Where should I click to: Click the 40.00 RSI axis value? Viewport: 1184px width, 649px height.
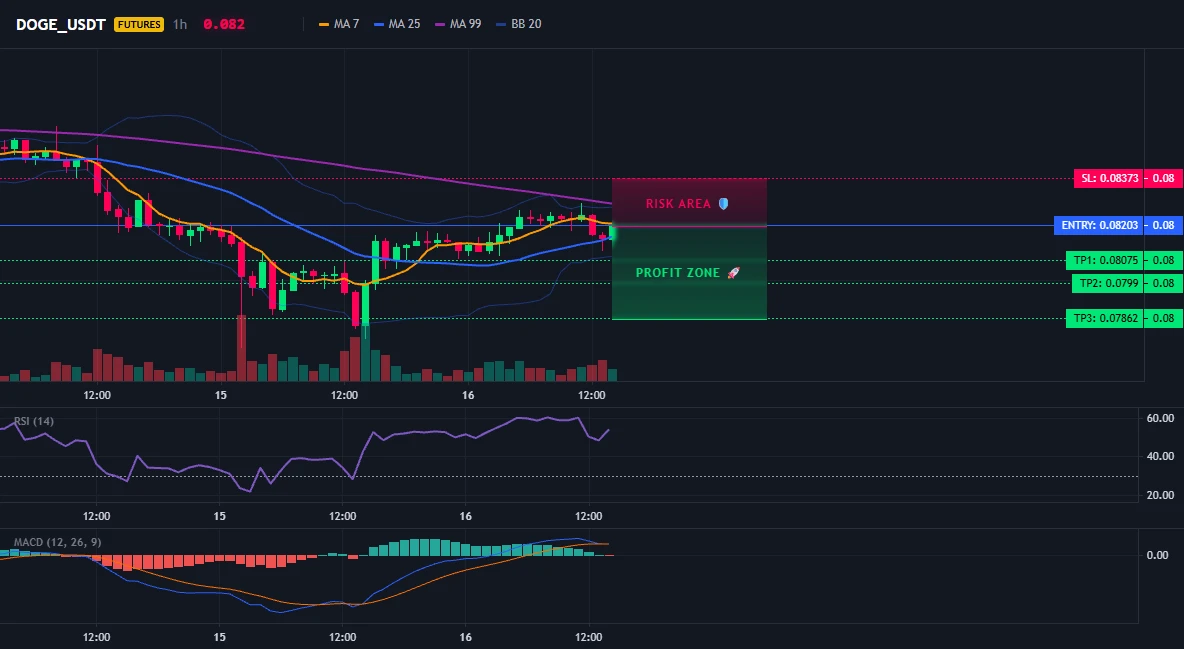click(1160, 456)
